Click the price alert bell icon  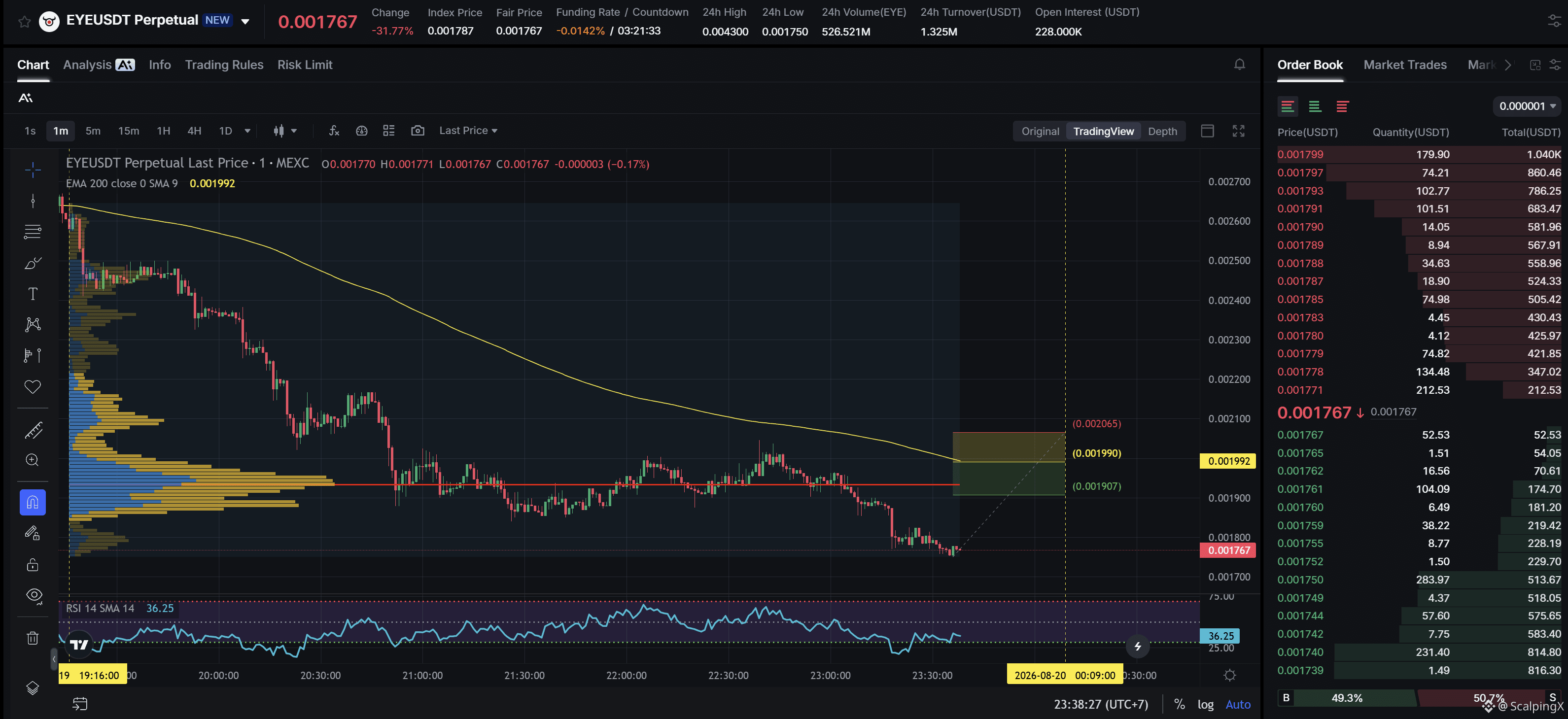pos(1239,65)
